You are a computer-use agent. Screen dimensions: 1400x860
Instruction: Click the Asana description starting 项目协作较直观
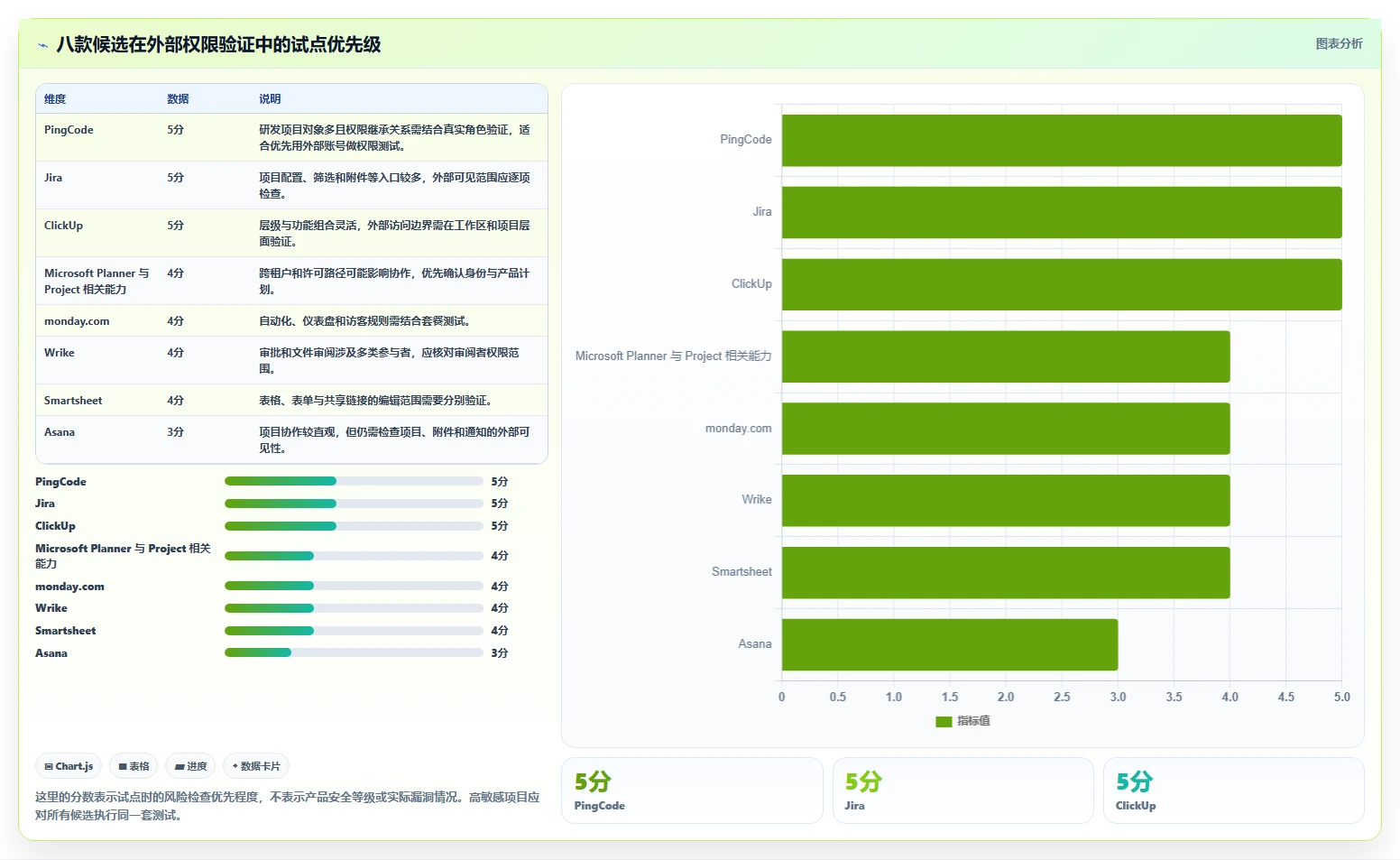click(394, 440)
